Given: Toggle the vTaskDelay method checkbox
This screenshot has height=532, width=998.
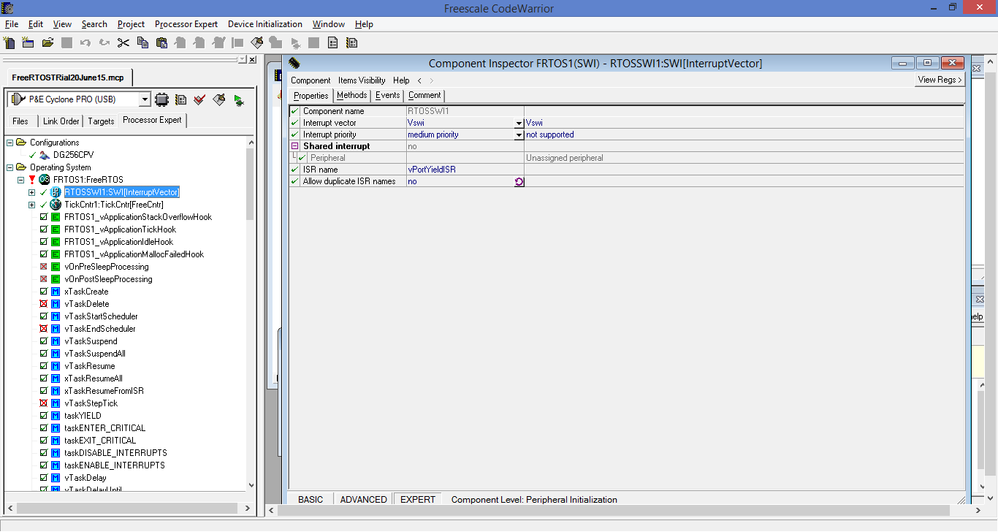Looking at the screenshot, I should click(43, 477).
